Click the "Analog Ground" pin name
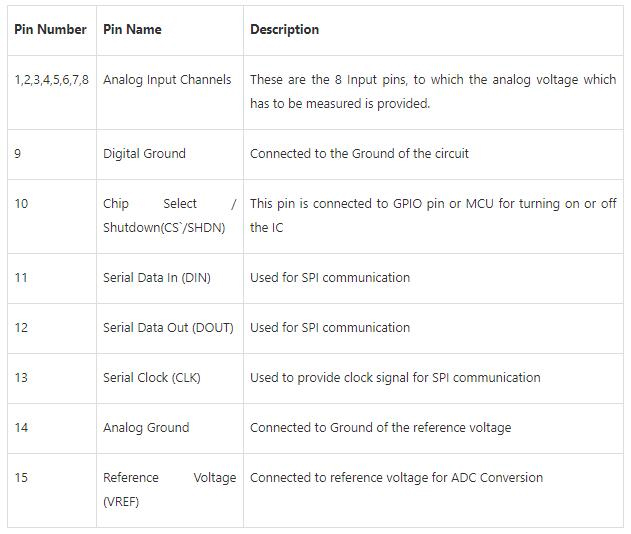 click(x=146, y=427)
